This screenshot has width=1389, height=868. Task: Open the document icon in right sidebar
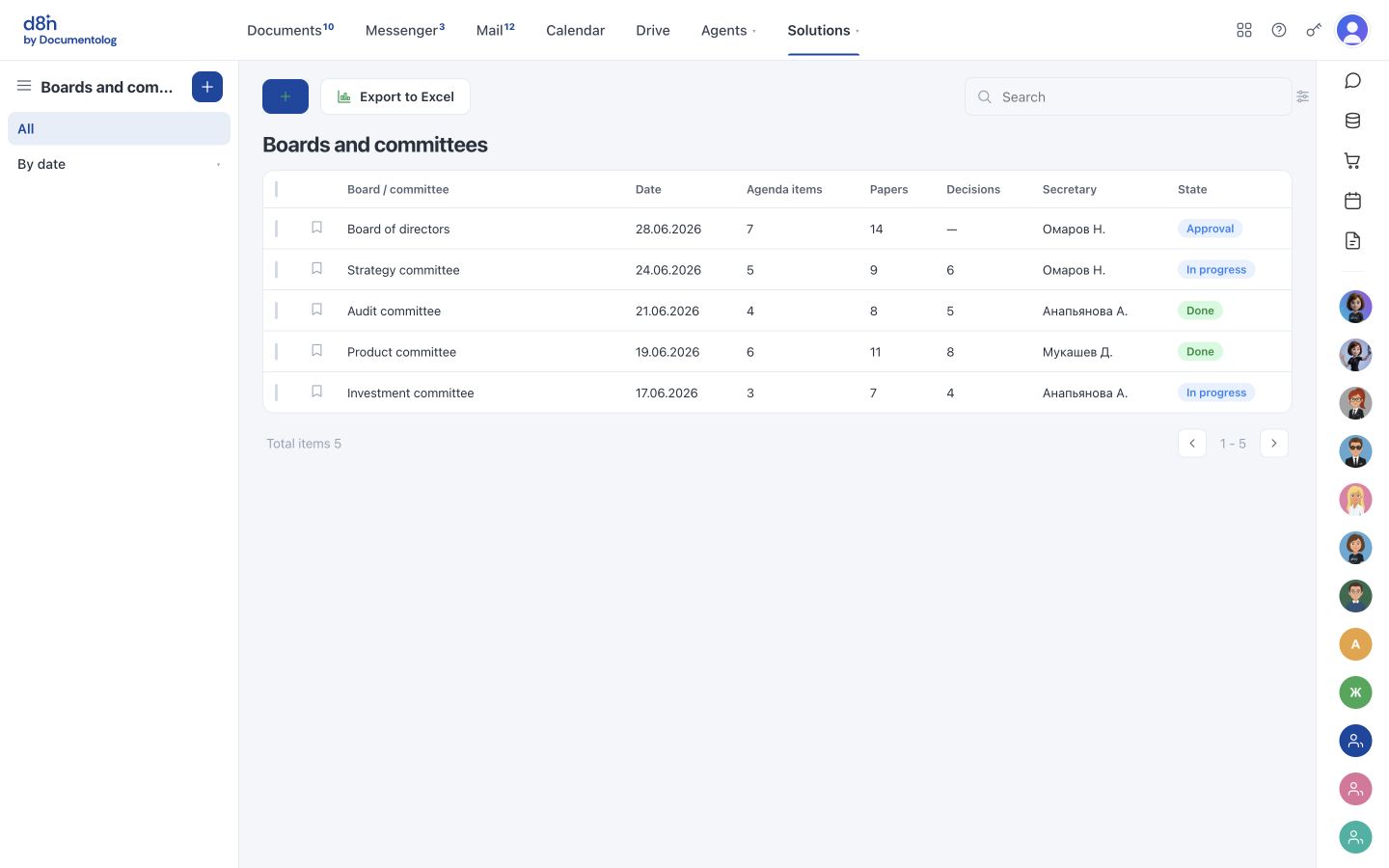pyautogui.click(x=1353, y=241)
